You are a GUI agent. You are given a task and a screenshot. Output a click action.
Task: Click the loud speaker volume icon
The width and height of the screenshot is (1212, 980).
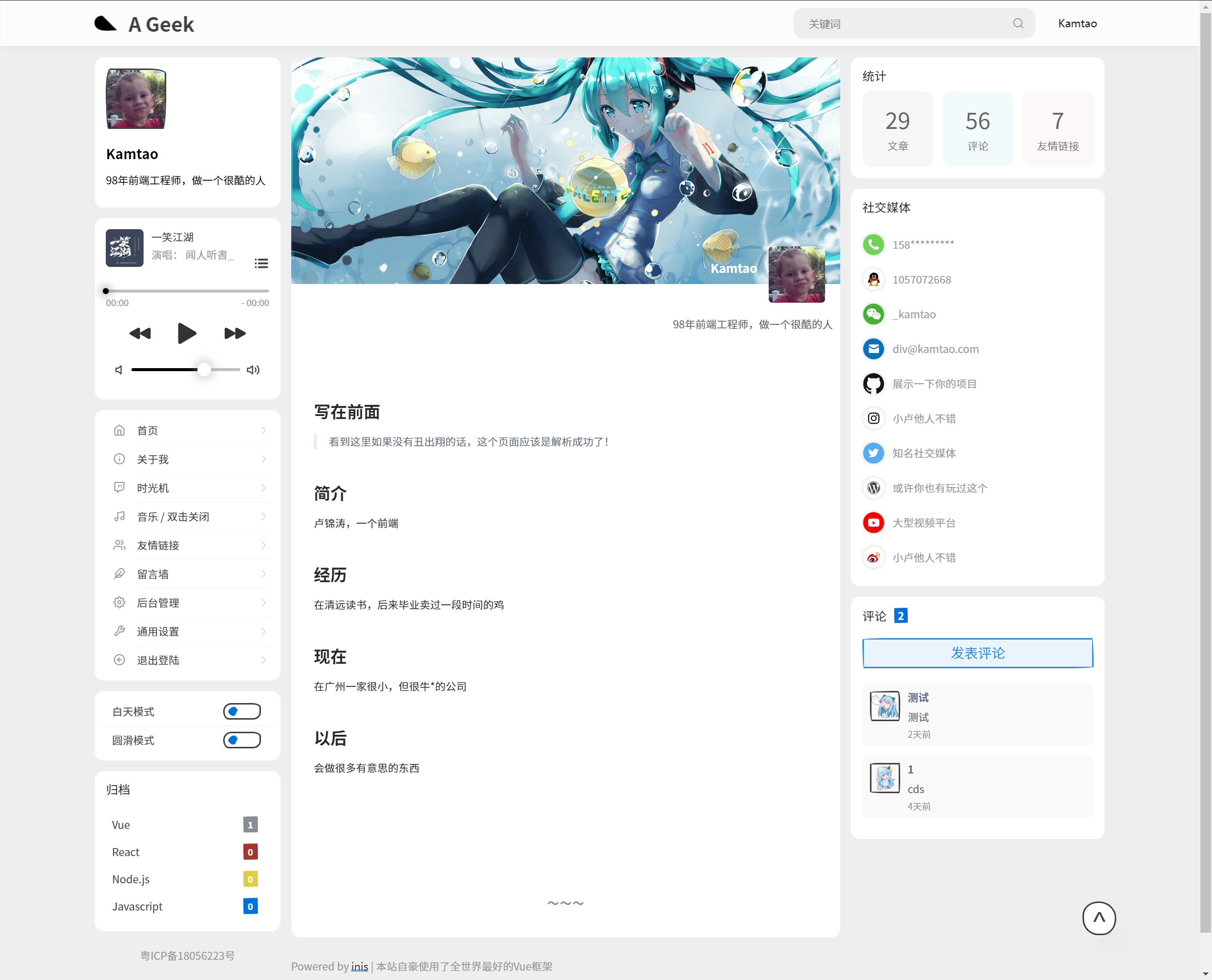253,370
